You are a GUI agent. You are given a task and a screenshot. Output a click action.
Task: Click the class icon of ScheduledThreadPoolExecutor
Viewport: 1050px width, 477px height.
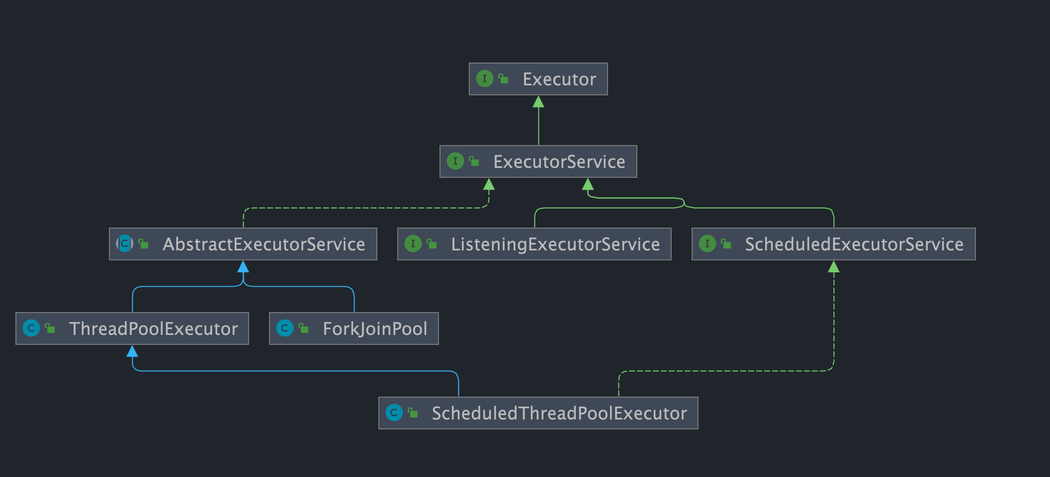point(394,413)
